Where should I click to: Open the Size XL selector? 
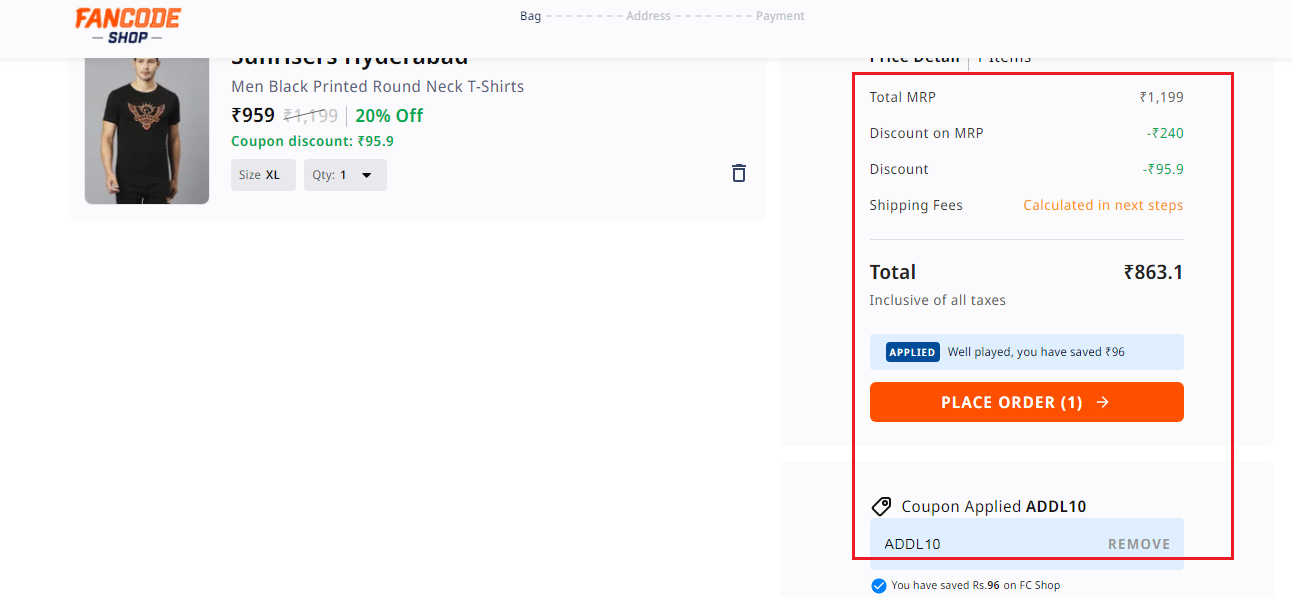(263, 174)
